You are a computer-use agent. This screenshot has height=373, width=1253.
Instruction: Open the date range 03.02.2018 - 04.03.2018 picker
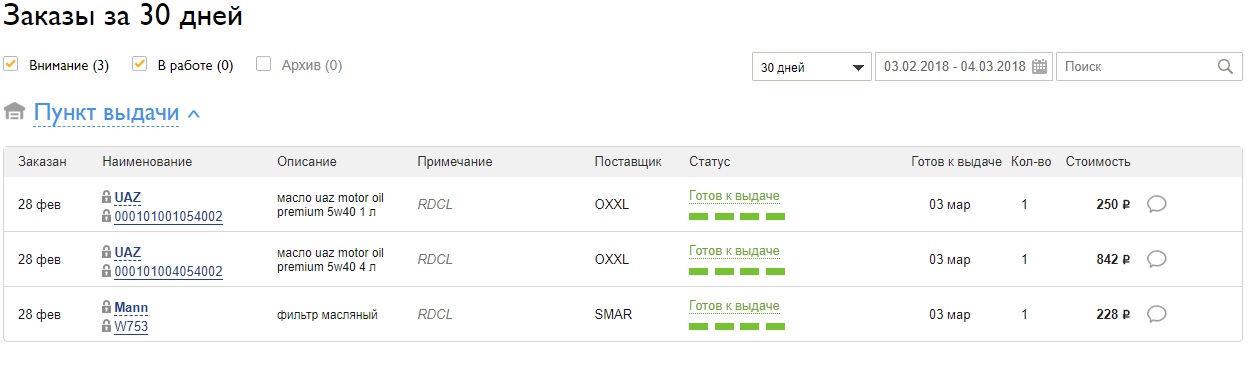coord(963,67)
